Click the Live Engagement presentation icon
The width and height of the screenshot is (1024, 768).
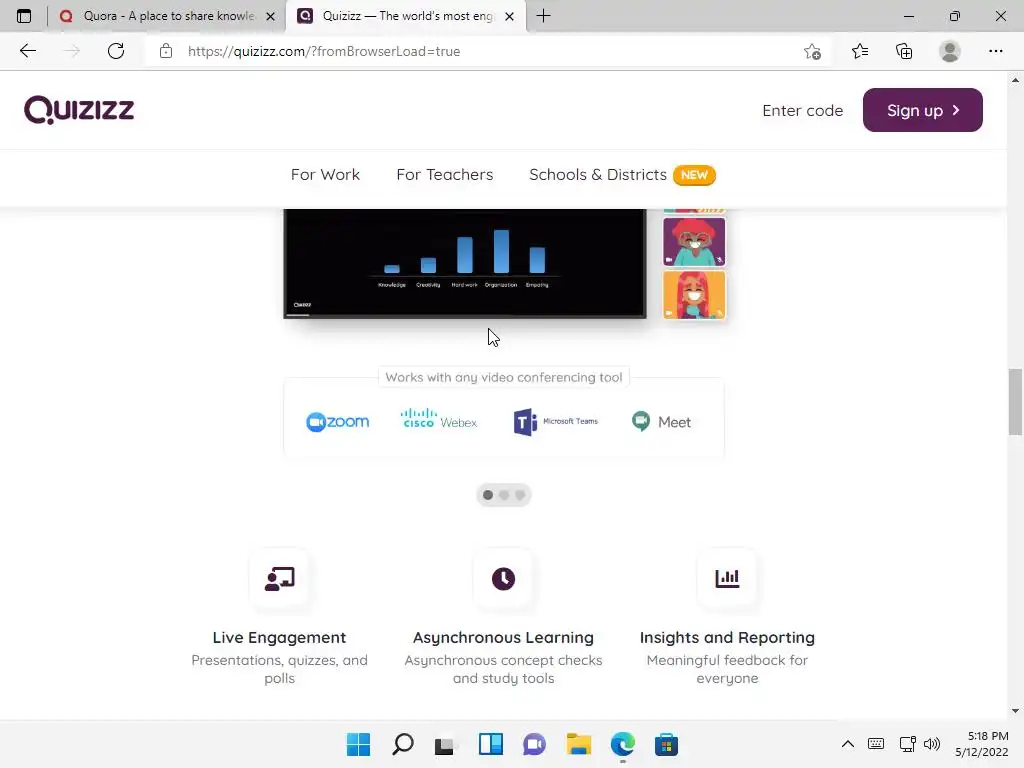click(280, 579)
